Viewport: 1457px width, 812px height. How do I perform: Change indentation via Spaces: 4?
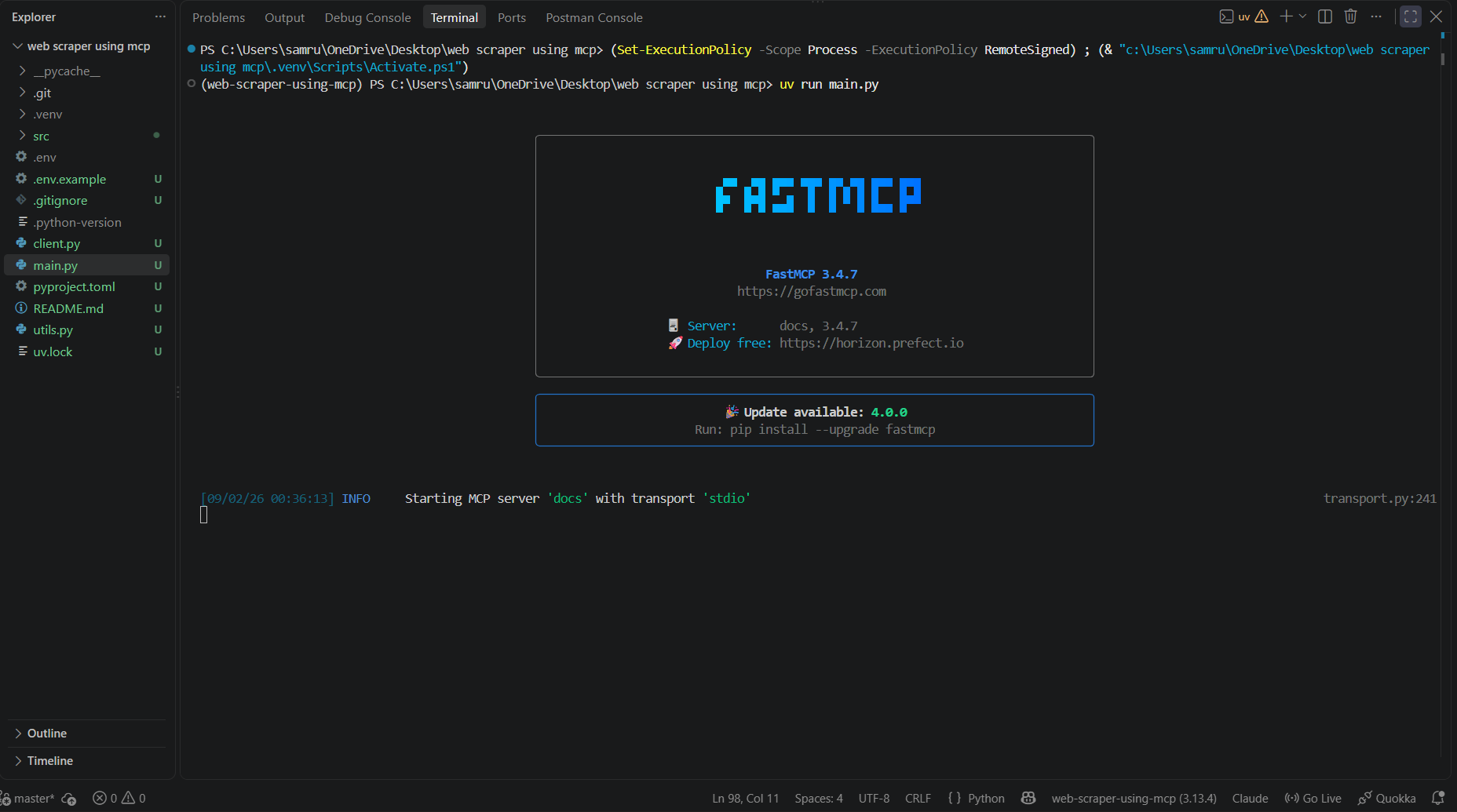(x=819, y=799)
